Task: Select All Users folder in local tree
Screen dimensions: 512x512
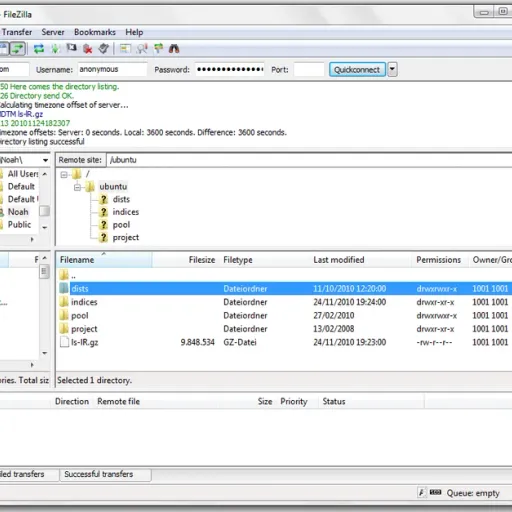Action: (23, 174)
